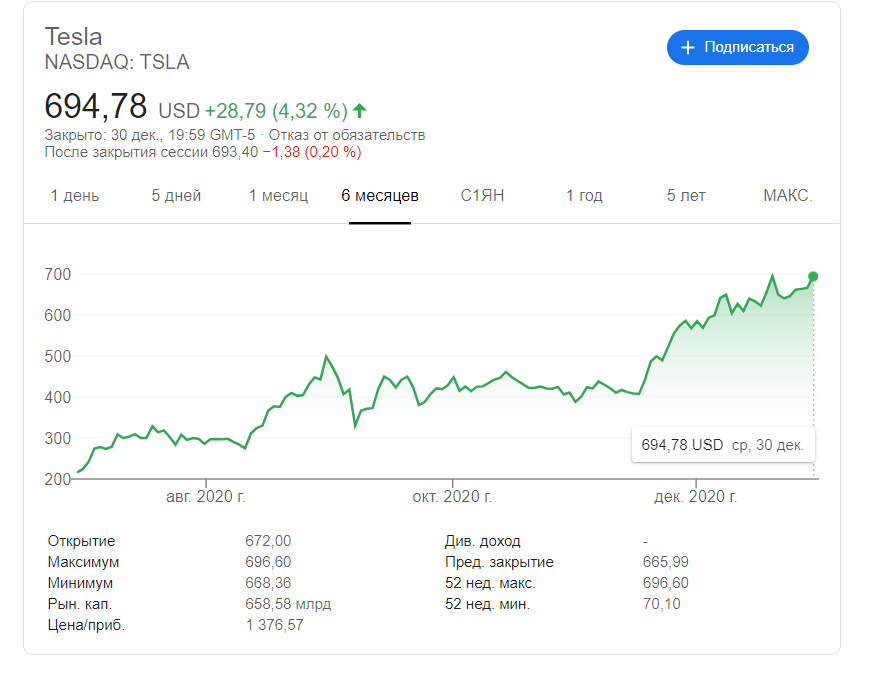Open the 1 год chart period
Viewport: 880px width, 678px height.
coord(583,196)
